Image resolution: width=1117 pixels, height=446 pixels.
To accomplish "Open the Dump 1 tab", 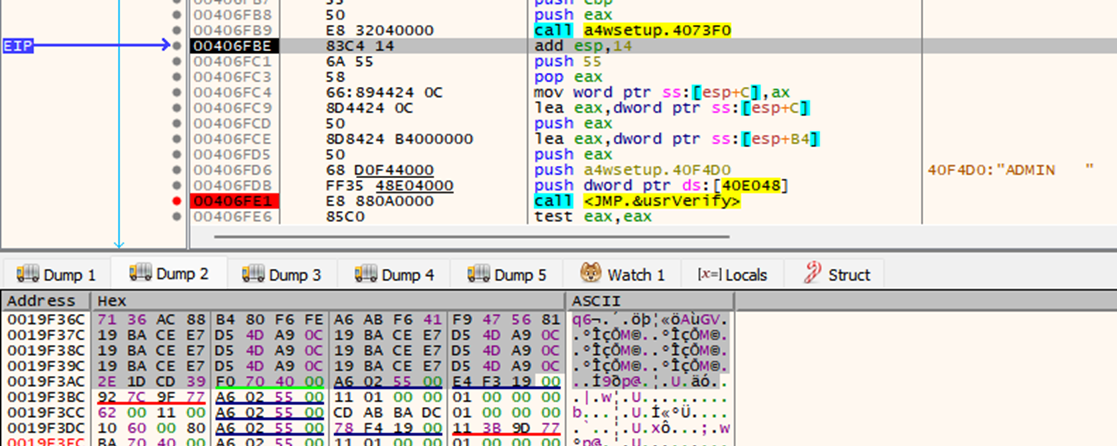I will (56, 275).
